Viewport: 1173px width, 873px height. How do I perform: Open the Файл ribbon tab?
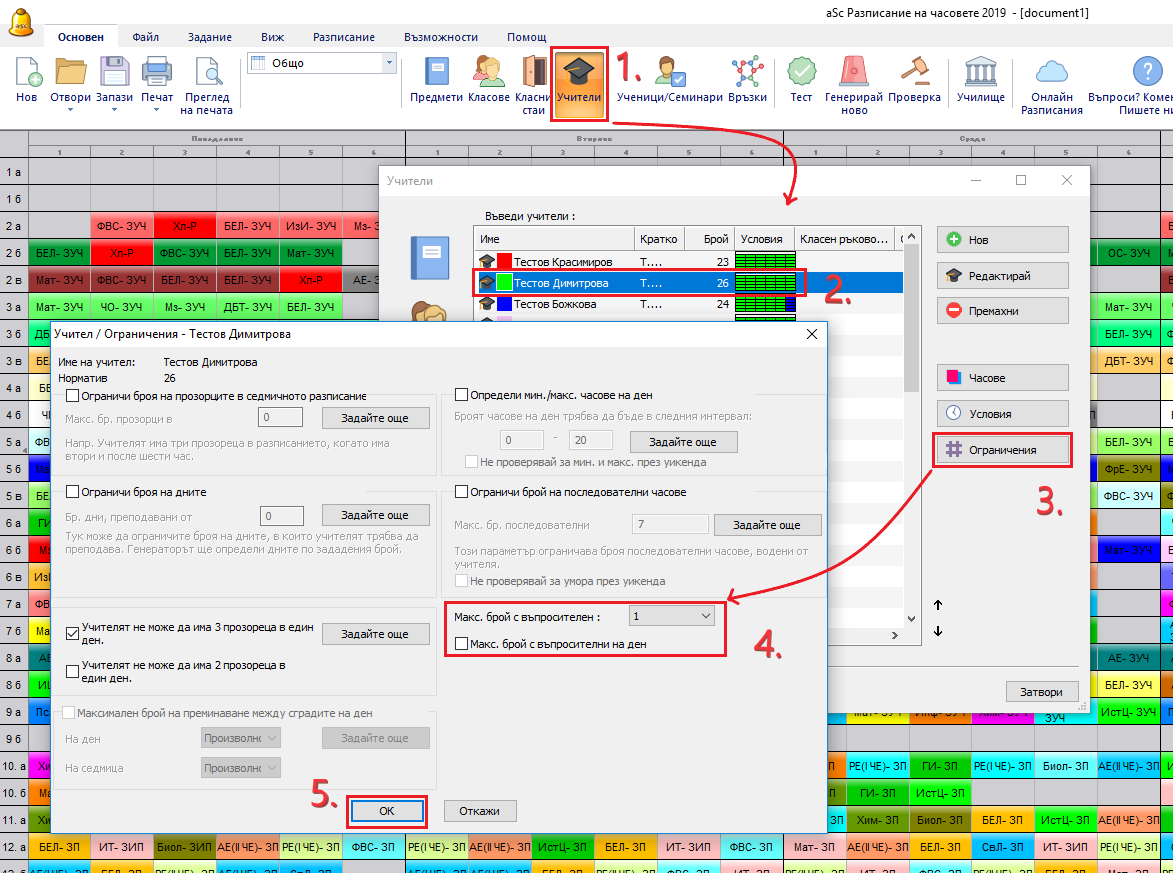coord(145,37)
